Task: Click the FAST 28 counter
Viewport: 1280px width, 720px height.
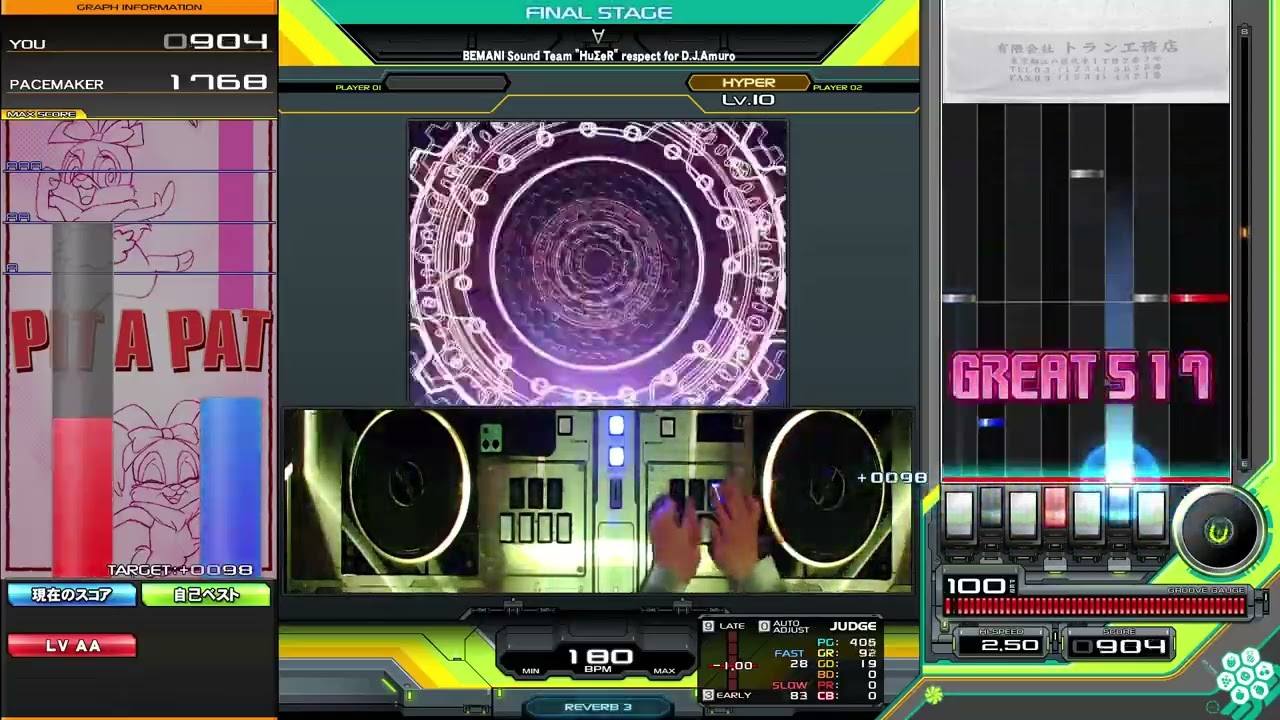Action: click(790, 659)
